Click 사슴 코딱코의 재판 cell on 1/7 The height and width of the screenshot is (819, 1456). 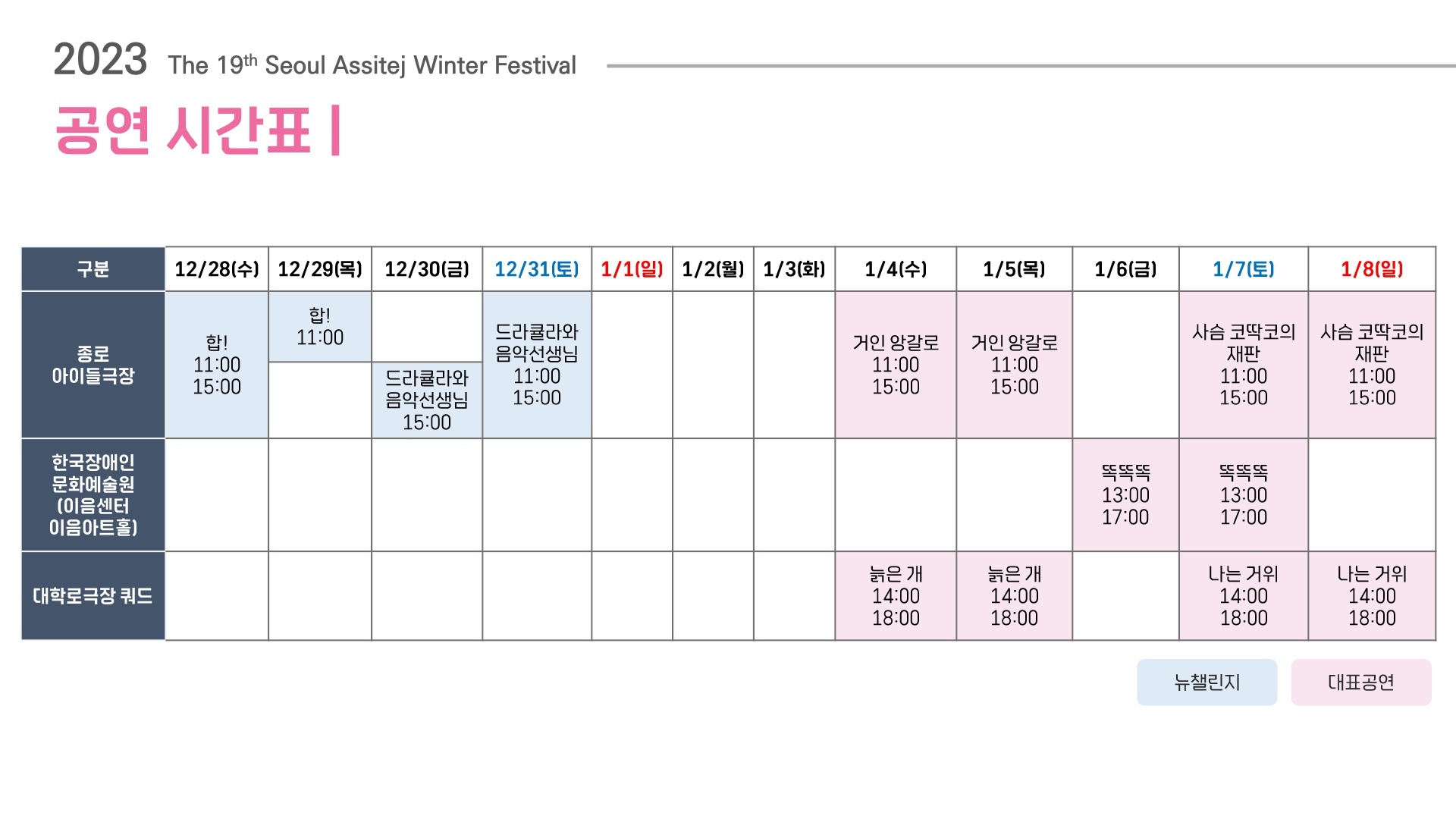click(1243, 365)
